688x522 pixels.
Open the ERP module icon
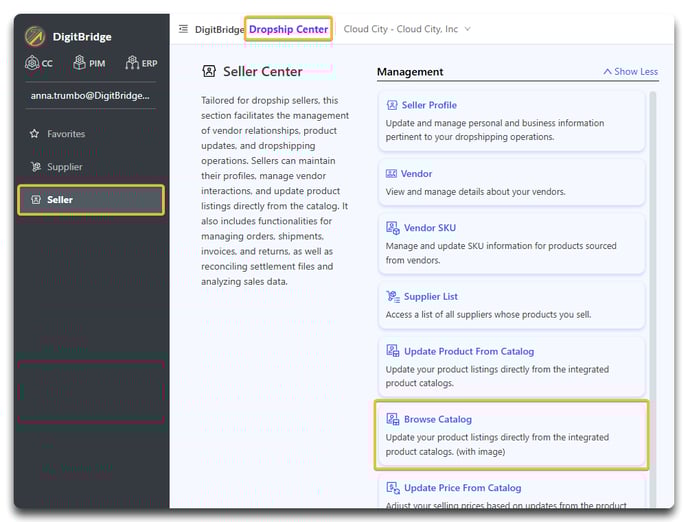pos(132,63)
